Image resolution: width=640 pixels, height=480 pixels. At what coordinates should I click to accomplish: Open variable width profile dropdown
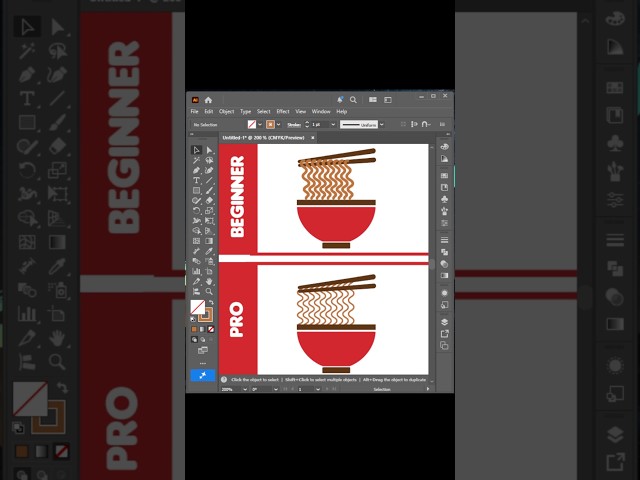382,124
